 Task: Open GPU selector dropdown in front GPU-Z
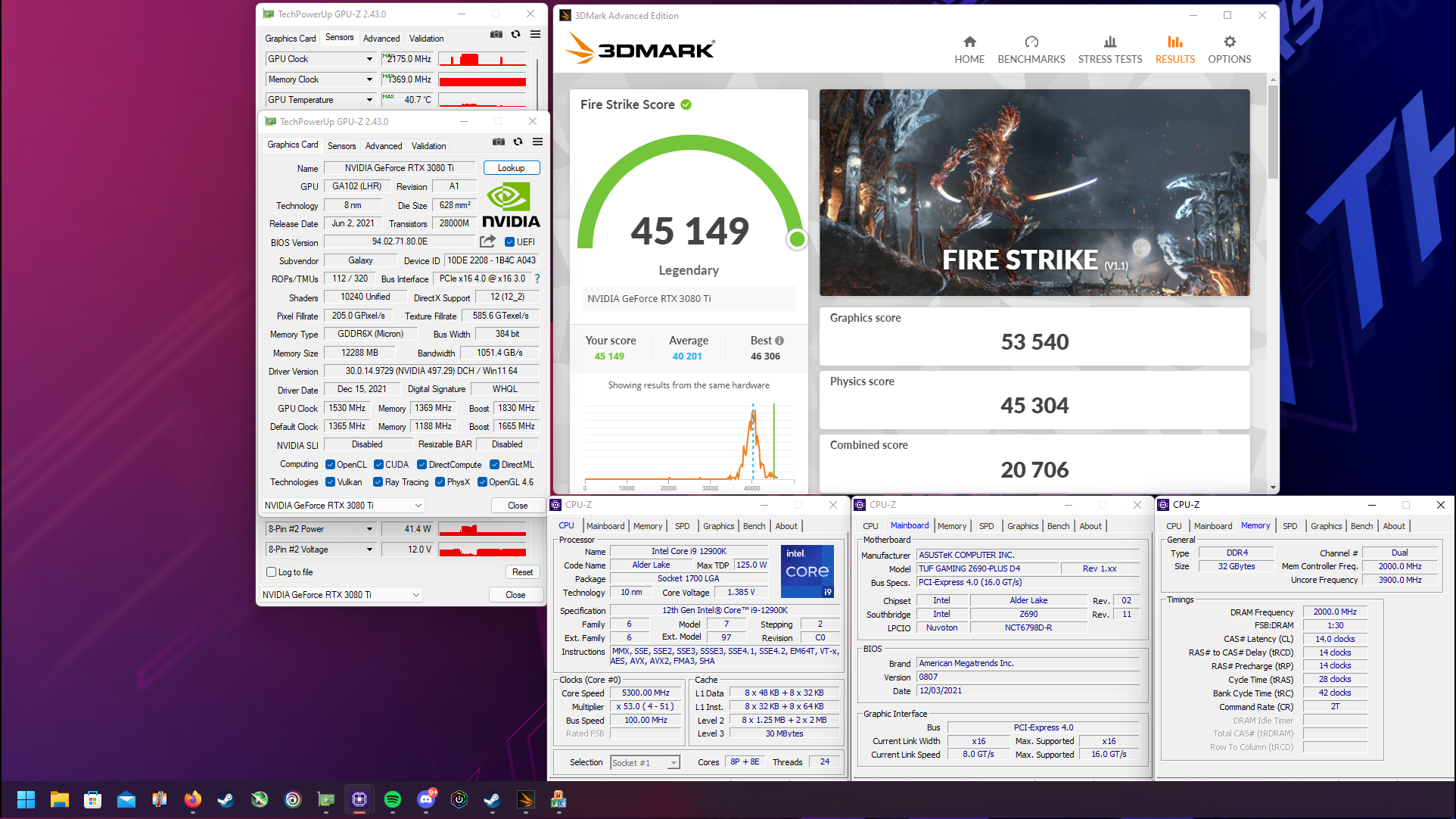pos(343,506)
